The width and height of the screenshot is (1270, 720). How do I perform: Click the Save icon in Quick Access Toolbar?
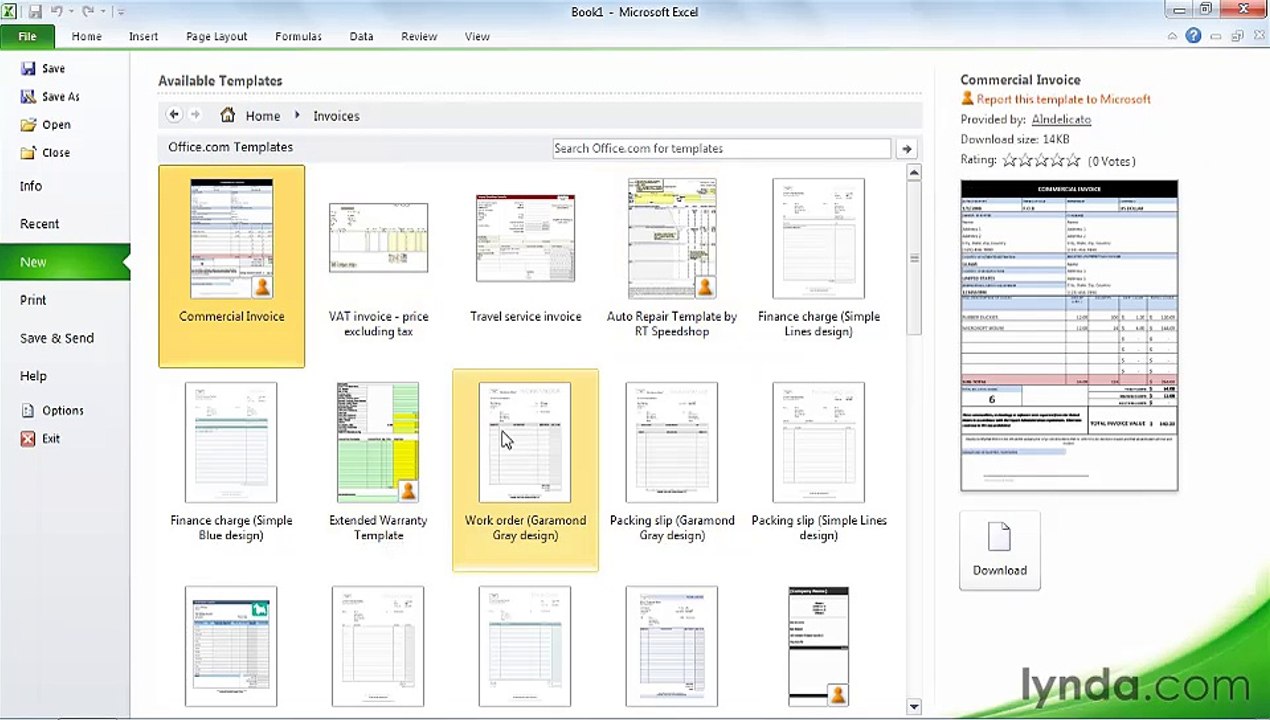pyautogui.click(x=35, y=12)
